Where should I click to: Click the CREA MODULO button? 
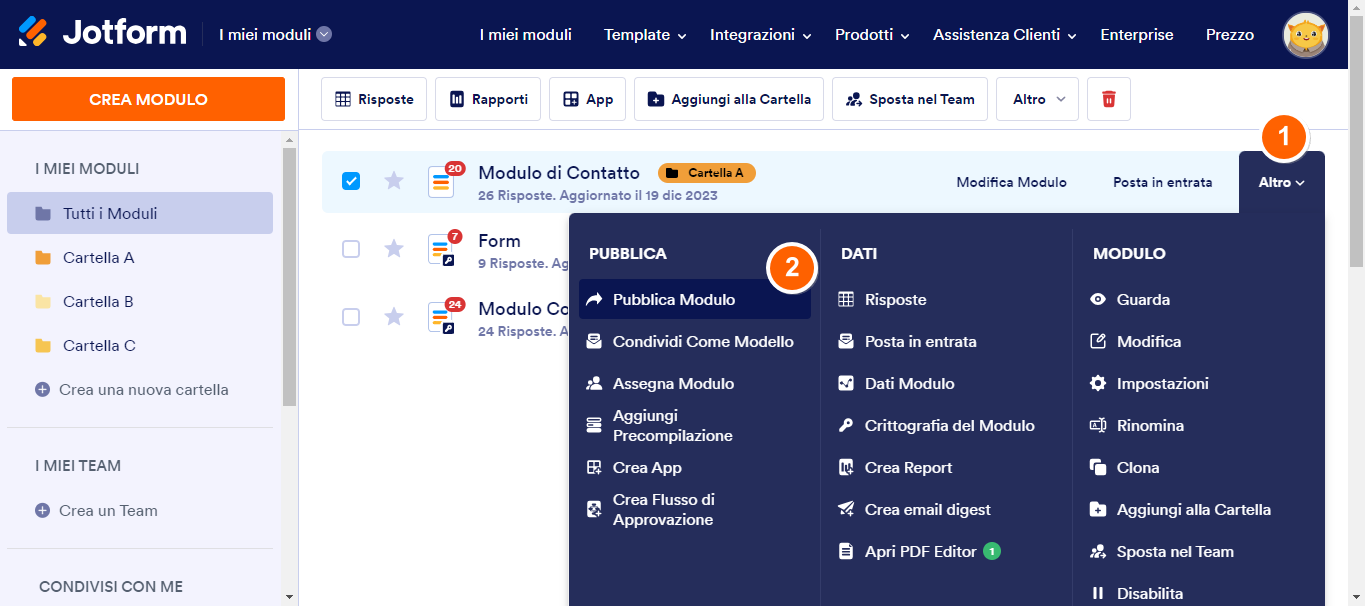[148, 99]
